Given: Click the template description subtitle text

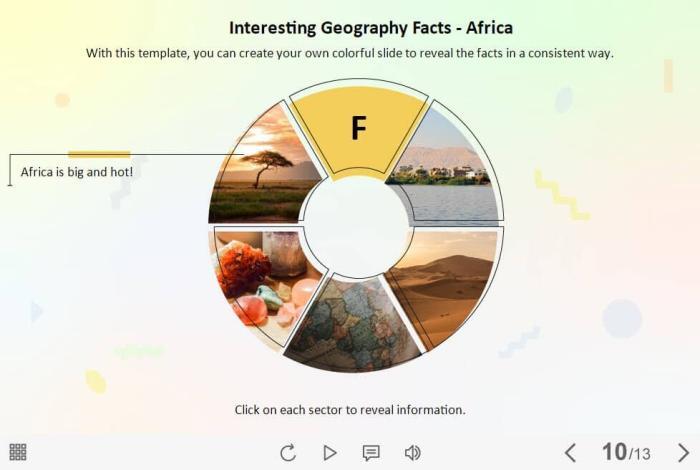Looking at the screenshot, I should (x=349, y=53).
